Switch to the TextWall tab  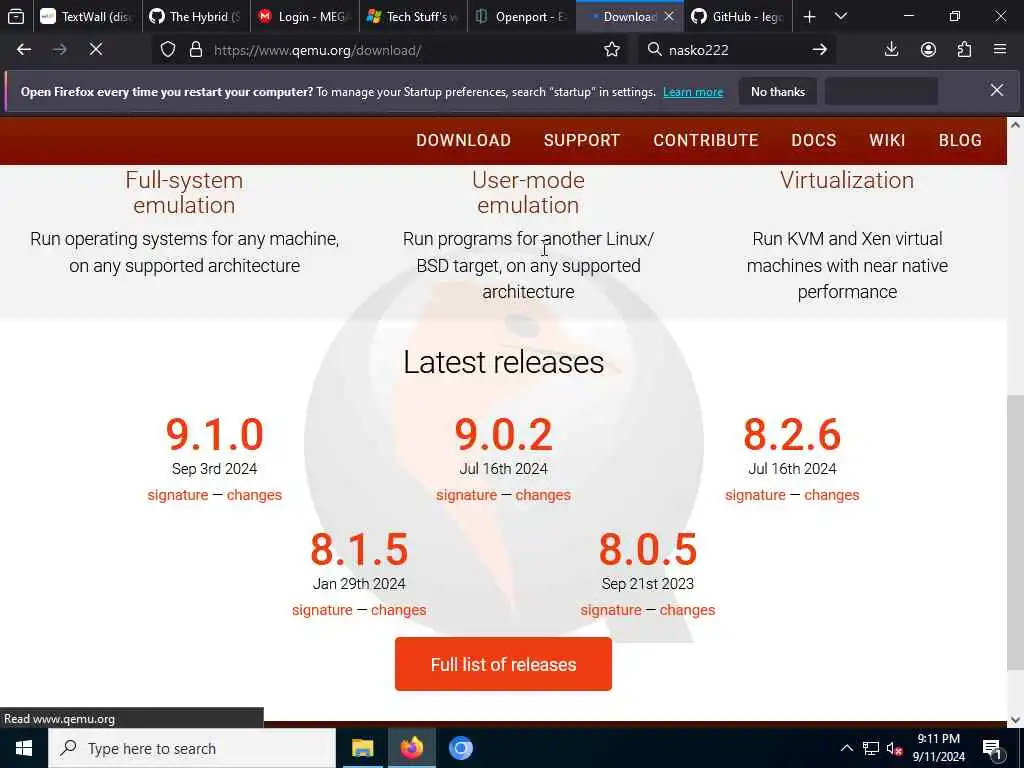(x=87, y=16)
